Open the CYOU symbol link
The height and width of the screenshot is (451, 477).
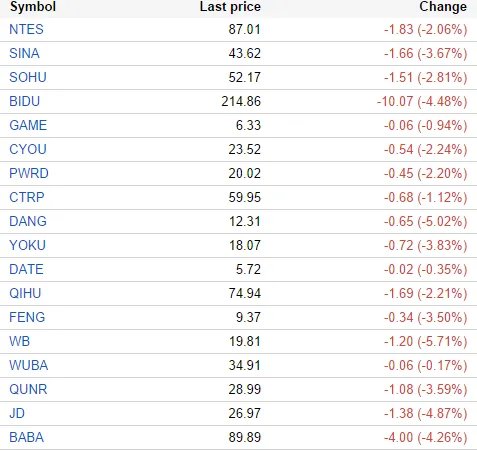[28, 149]
